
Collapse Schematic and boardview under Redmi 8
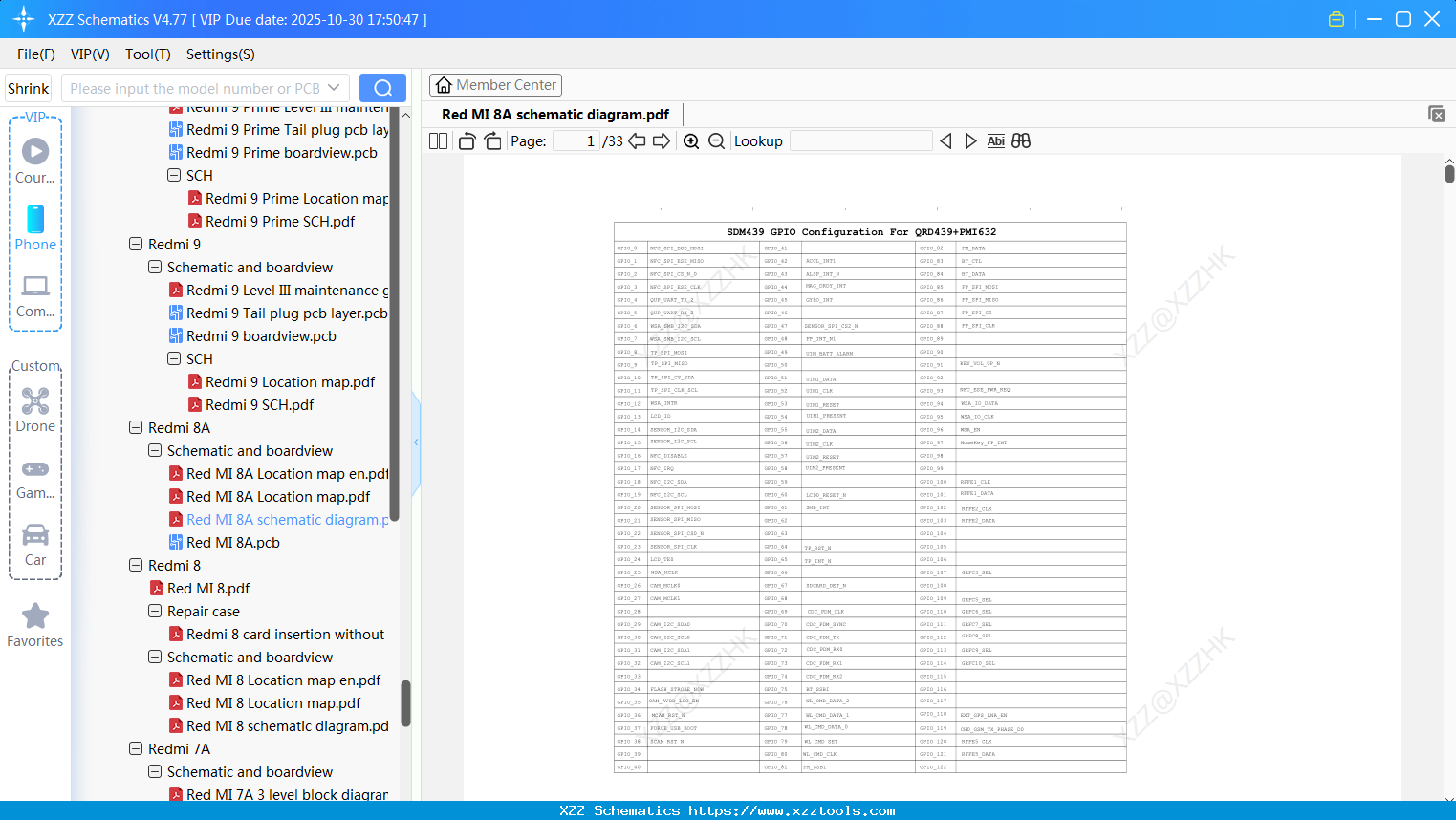point(155,658)
